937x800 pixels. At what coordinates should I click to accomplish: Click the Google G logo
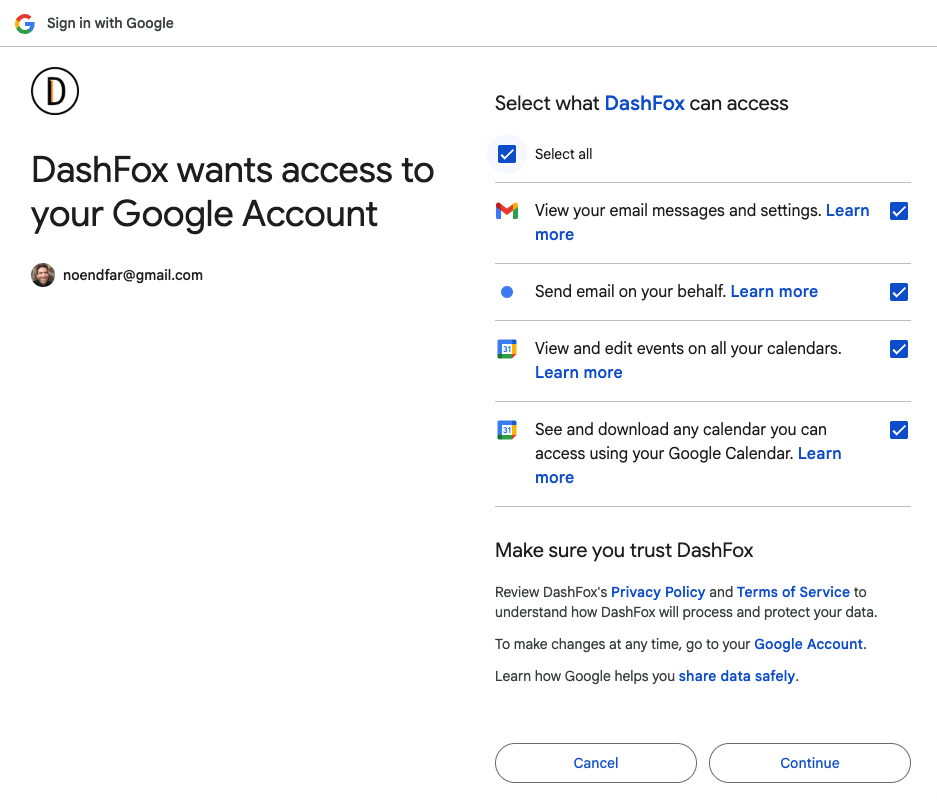coord(25,23)
